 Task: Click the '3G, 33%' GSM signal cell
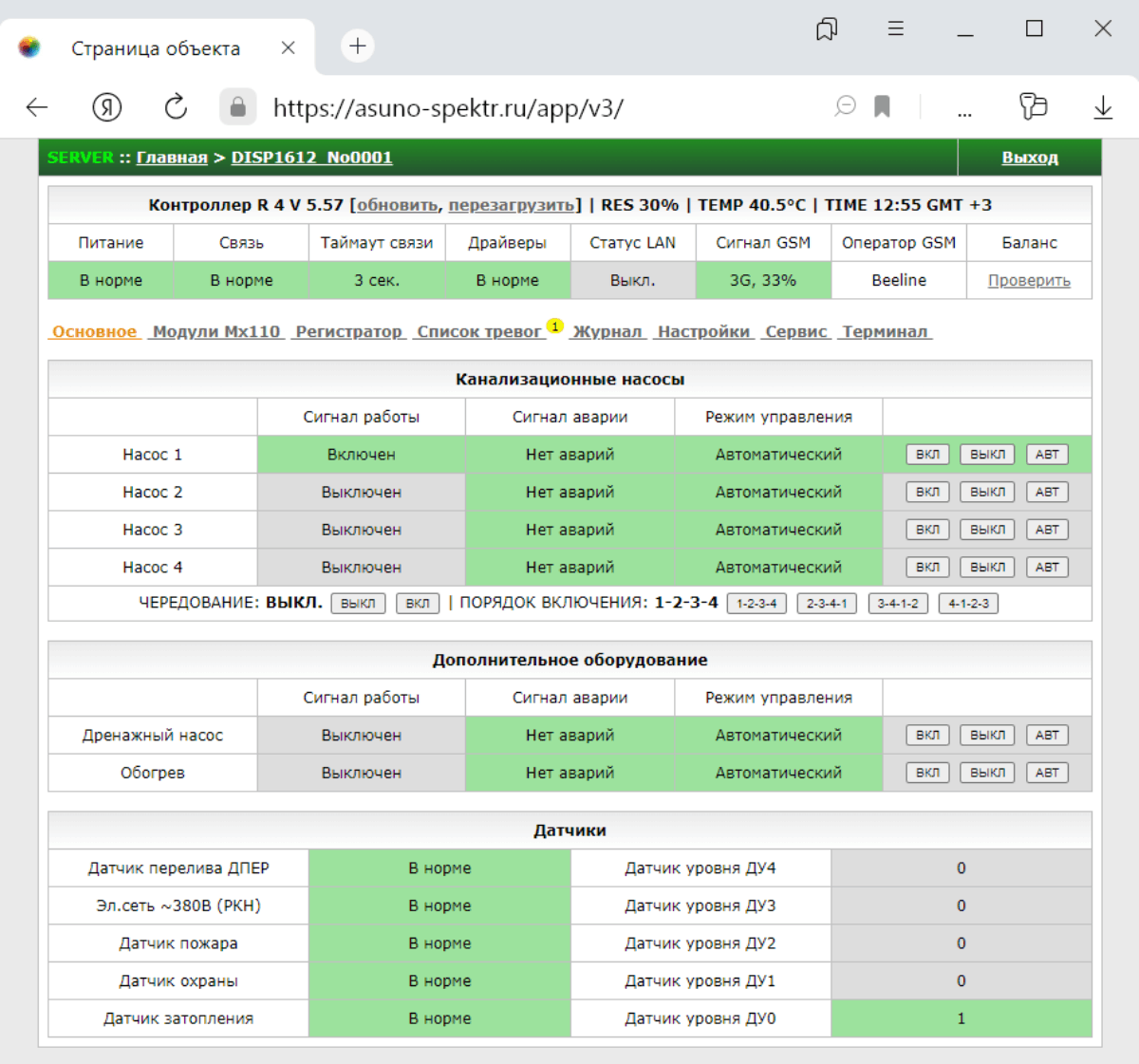pos(763,280)
